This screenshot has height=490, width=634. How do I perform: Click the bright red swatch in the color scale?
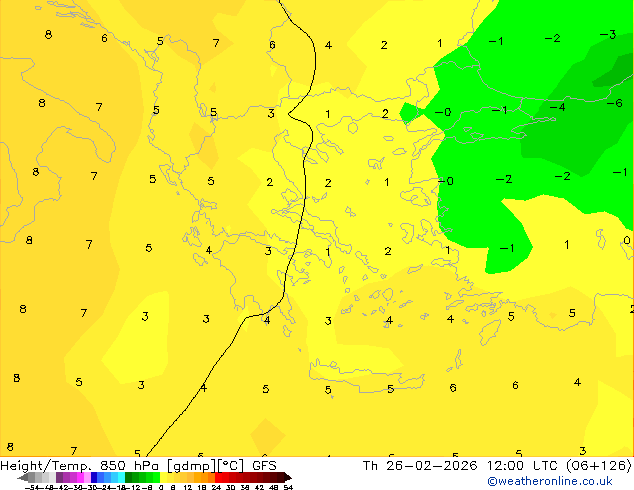pos(218,477)
